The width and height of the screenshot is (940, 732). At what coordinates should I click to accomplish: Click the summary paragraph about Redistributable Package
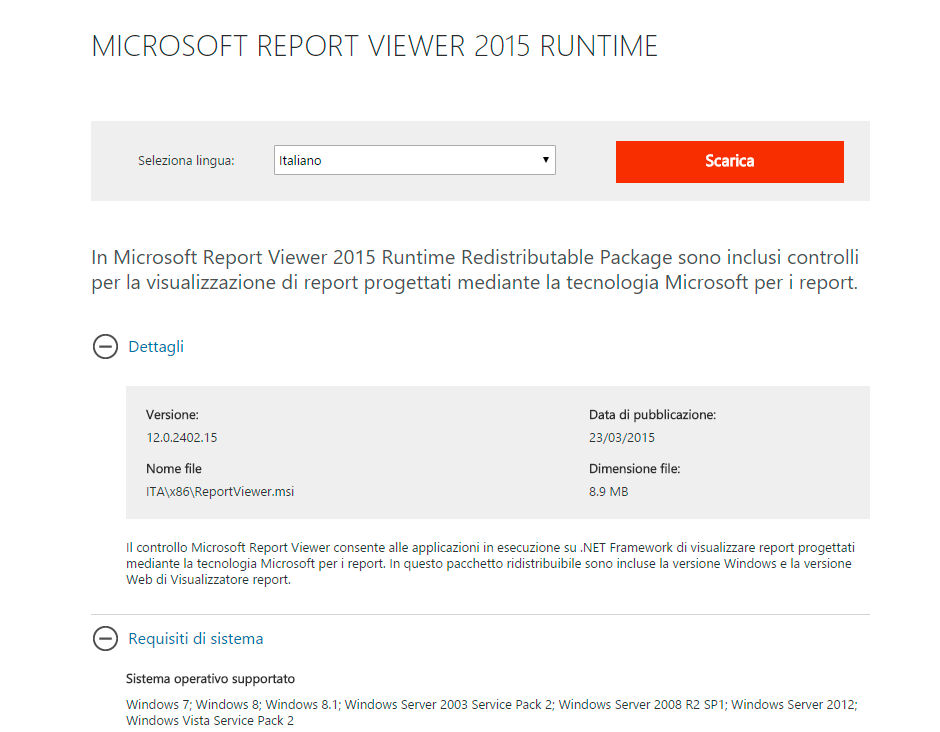tap(475, 270)
